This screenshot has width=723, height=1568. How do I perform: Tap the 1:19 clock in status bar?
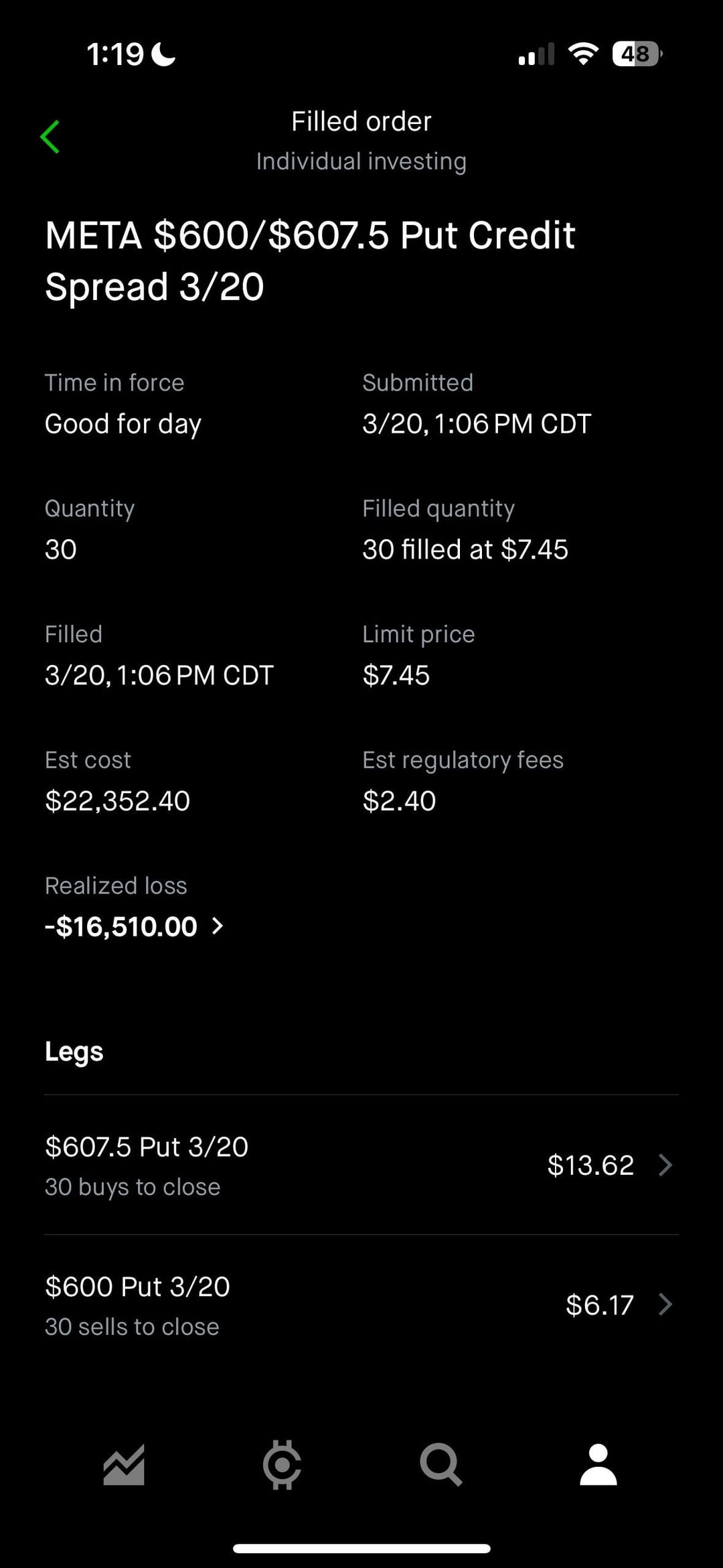pyautogui.click(x=115, y=54)
